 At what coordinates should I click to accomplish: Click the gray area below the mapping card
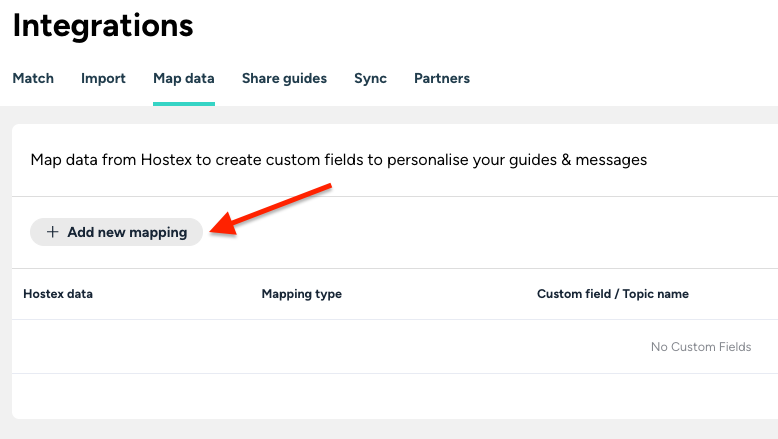[390, 430]
